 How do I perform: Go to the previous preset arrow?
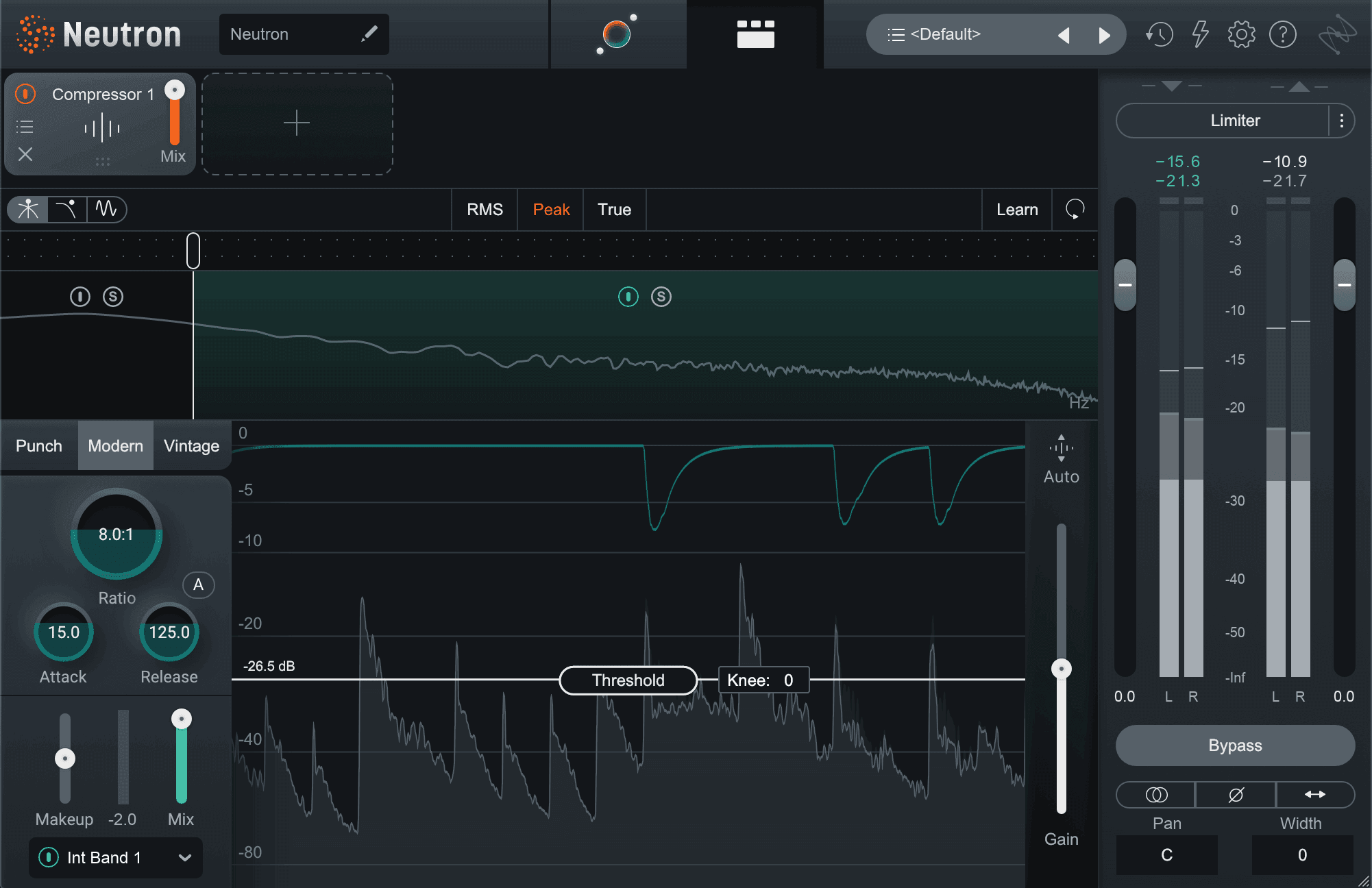(x=1064, y=35)
